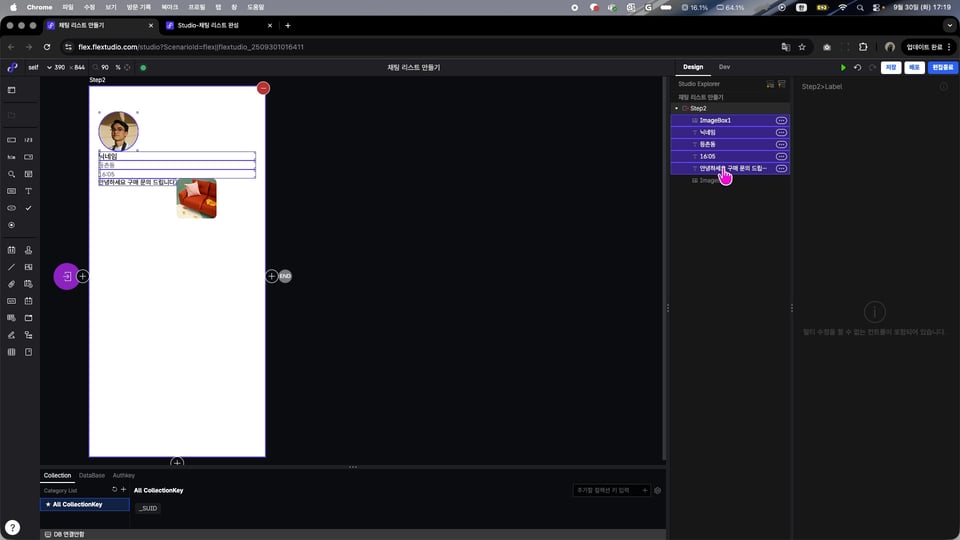Image resolution: width=960 pixels, height=540 pixels.
Task: Click the collection key search input field
Action: pos(606,490)
